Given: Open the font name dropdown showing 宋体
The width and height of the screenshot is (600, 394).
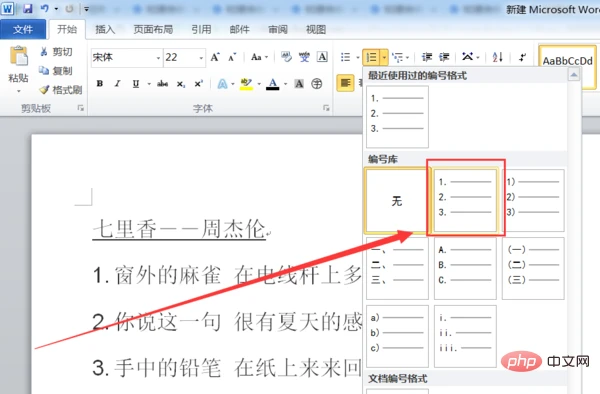Looking at the screenshot, I should [158, 58].
